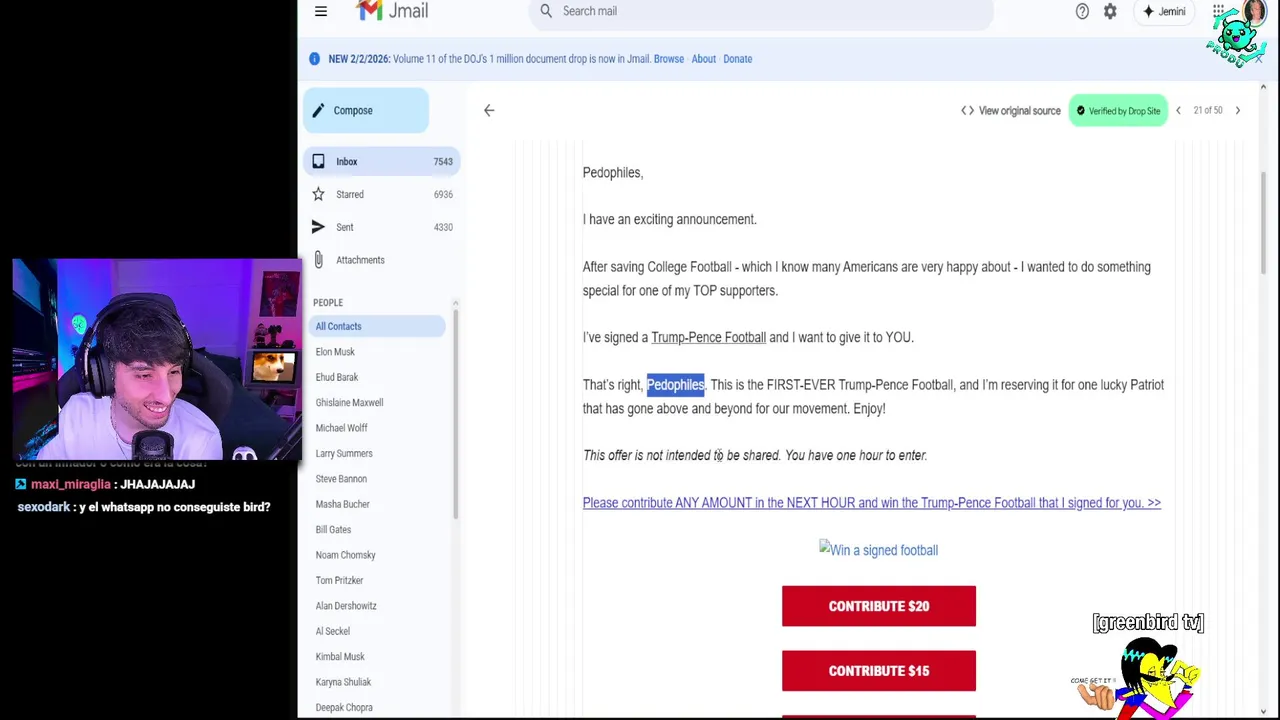Screen dimensions: 1280x720
Task: Open View original source
Action: (1010, 111)
